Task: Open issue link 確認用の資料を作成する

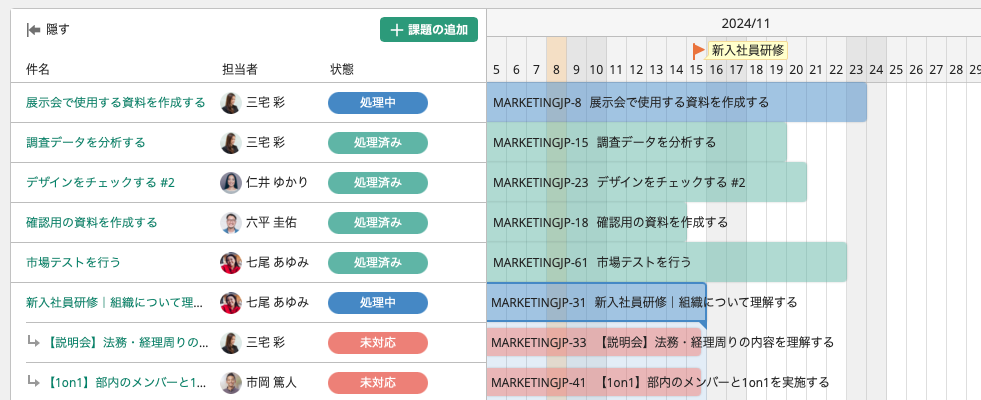Action: pos(92,223)
